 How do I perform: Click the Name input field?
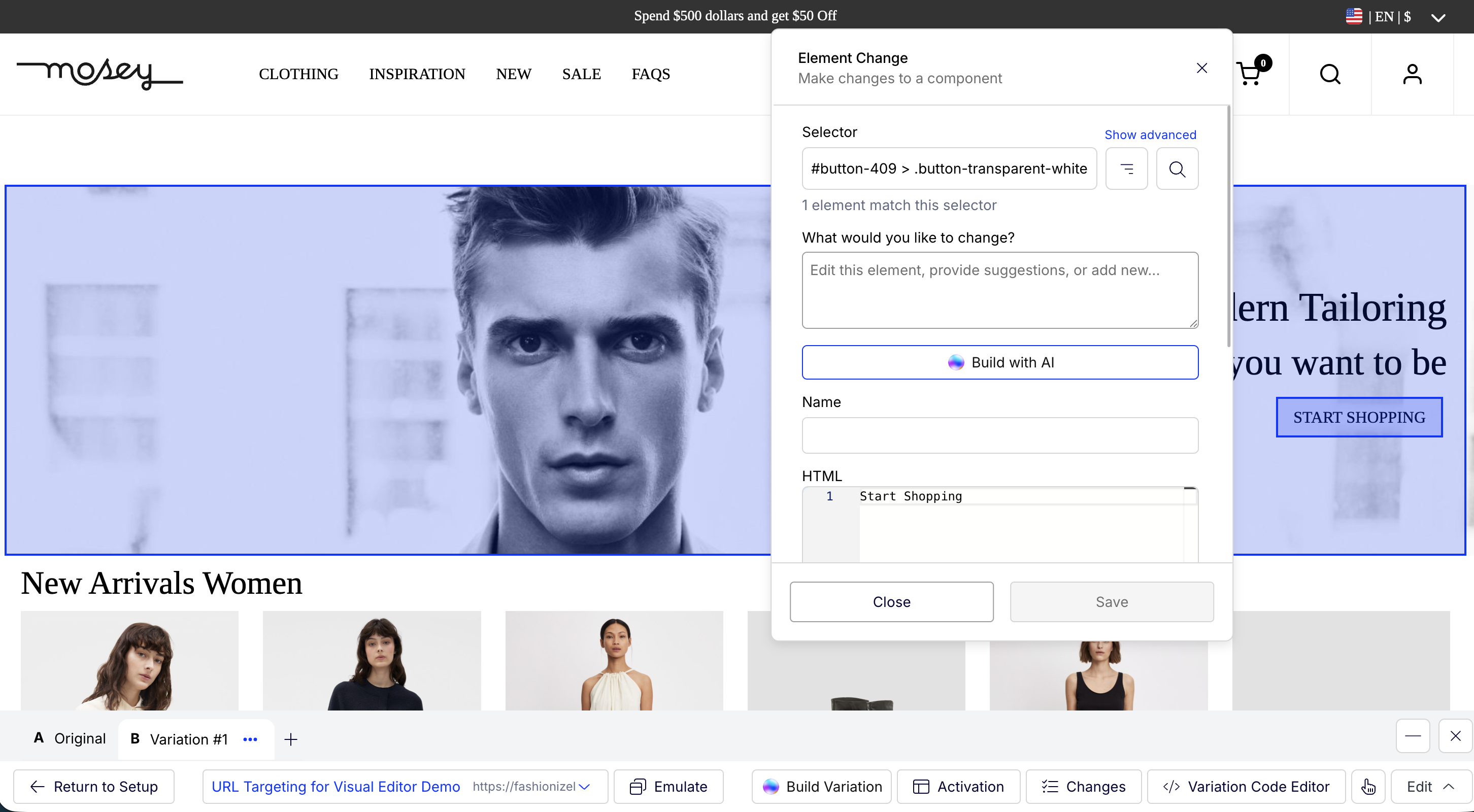click(x=999, y=435)
